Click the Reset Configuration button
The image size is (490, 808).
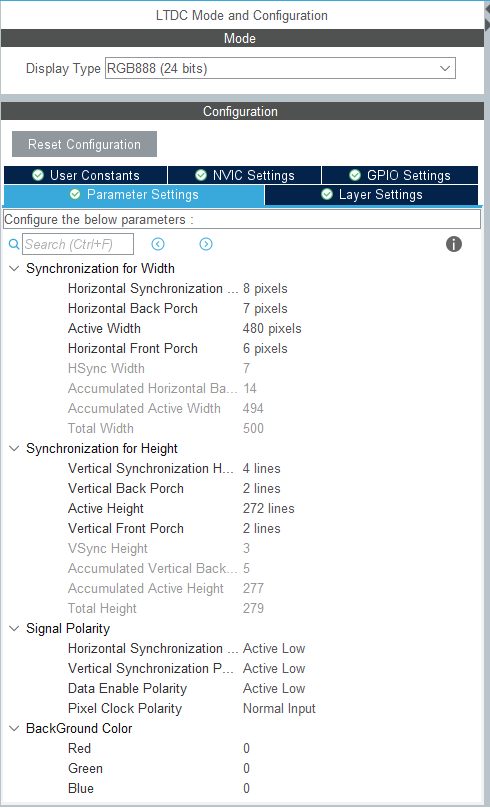tap(85, 144)
